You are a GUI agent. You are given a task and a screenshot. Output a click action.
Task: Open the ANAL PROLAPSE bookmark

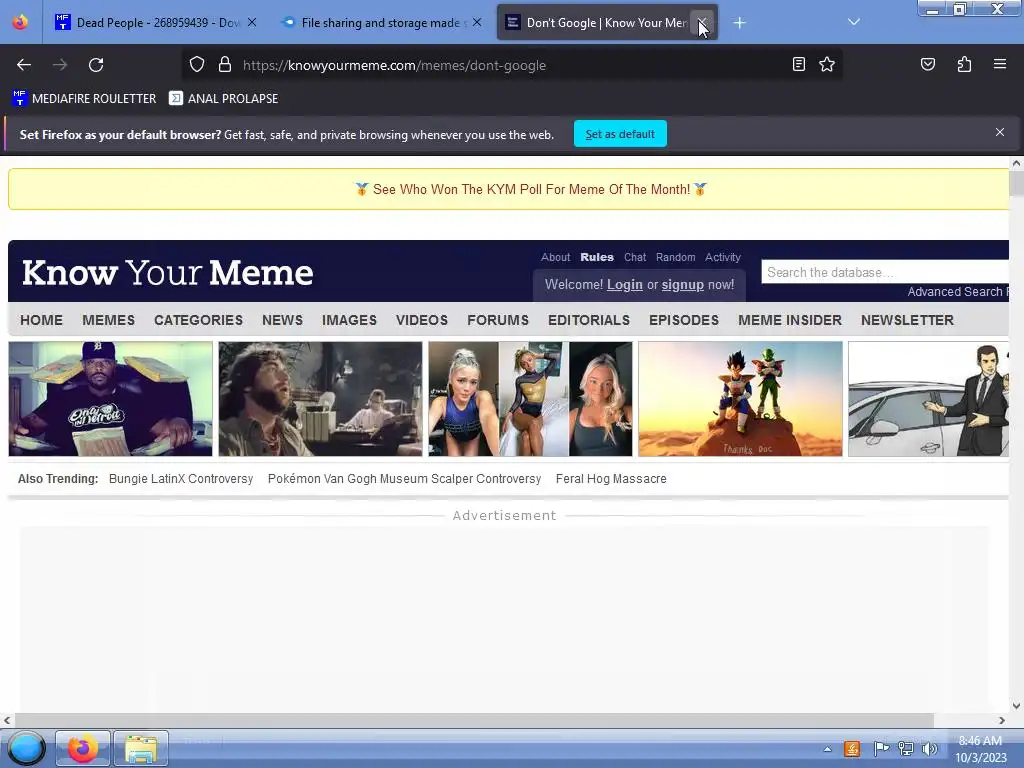(224, 99)
